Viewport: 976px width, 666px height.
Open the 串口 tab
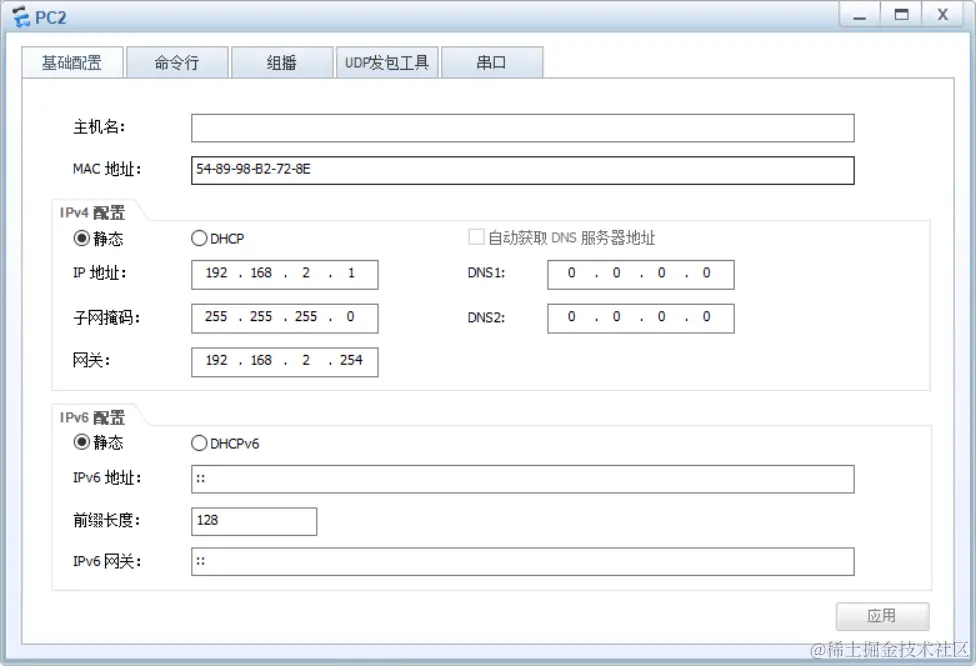492,61
